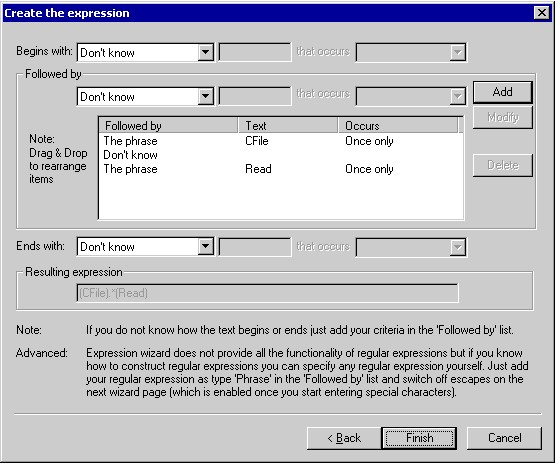Click the 'Begins with' text input field

click(255, 52)
